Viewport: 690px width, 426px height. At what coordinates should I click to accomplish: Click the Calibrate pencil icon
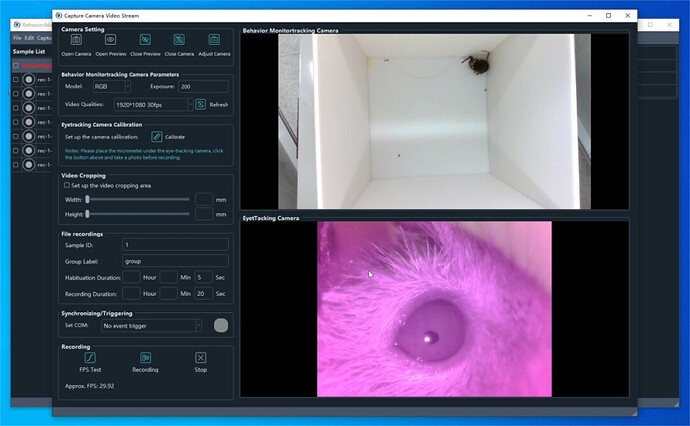[x=157, y=136]
